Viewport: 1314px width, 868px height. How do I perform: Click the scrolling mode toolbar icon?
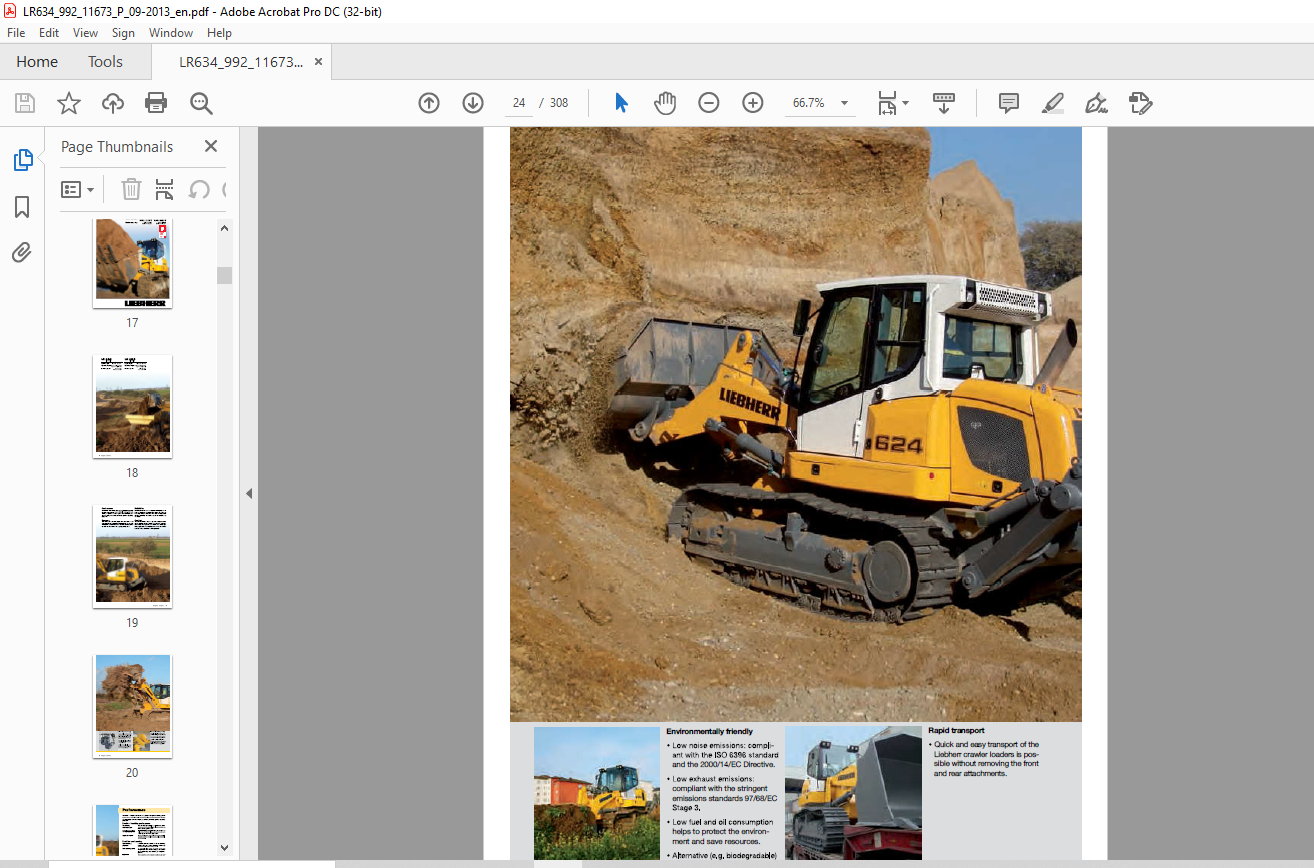click(944, 103)
